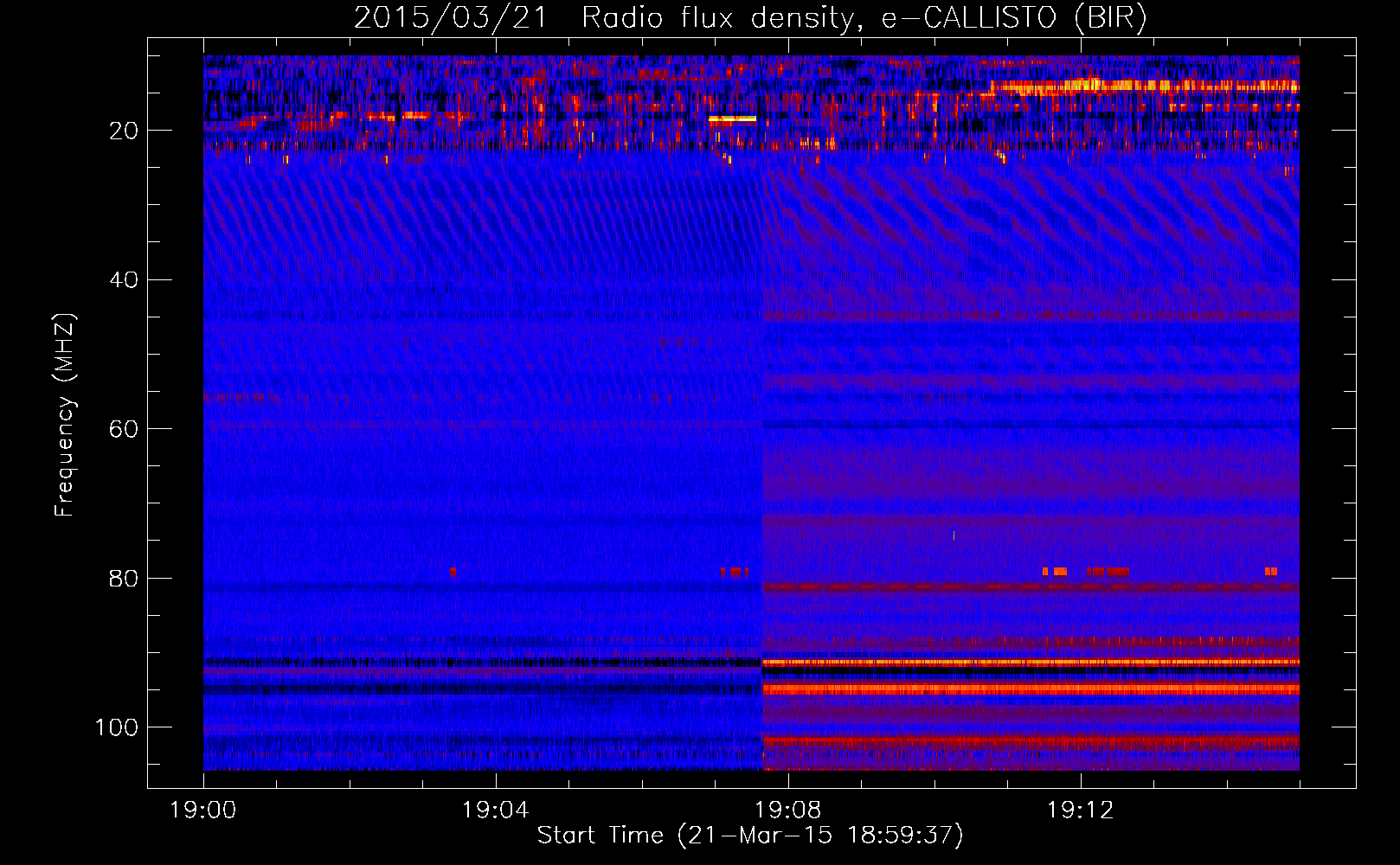Click the 'Start Time (21-Mar-15 18:59:37)' label

pos(750,836)
